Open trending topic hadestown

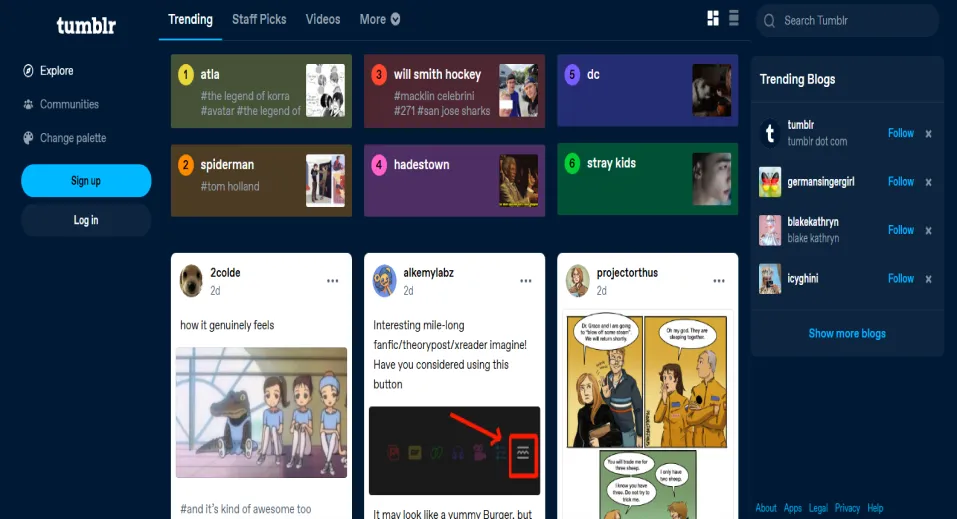tap(455, 180)
